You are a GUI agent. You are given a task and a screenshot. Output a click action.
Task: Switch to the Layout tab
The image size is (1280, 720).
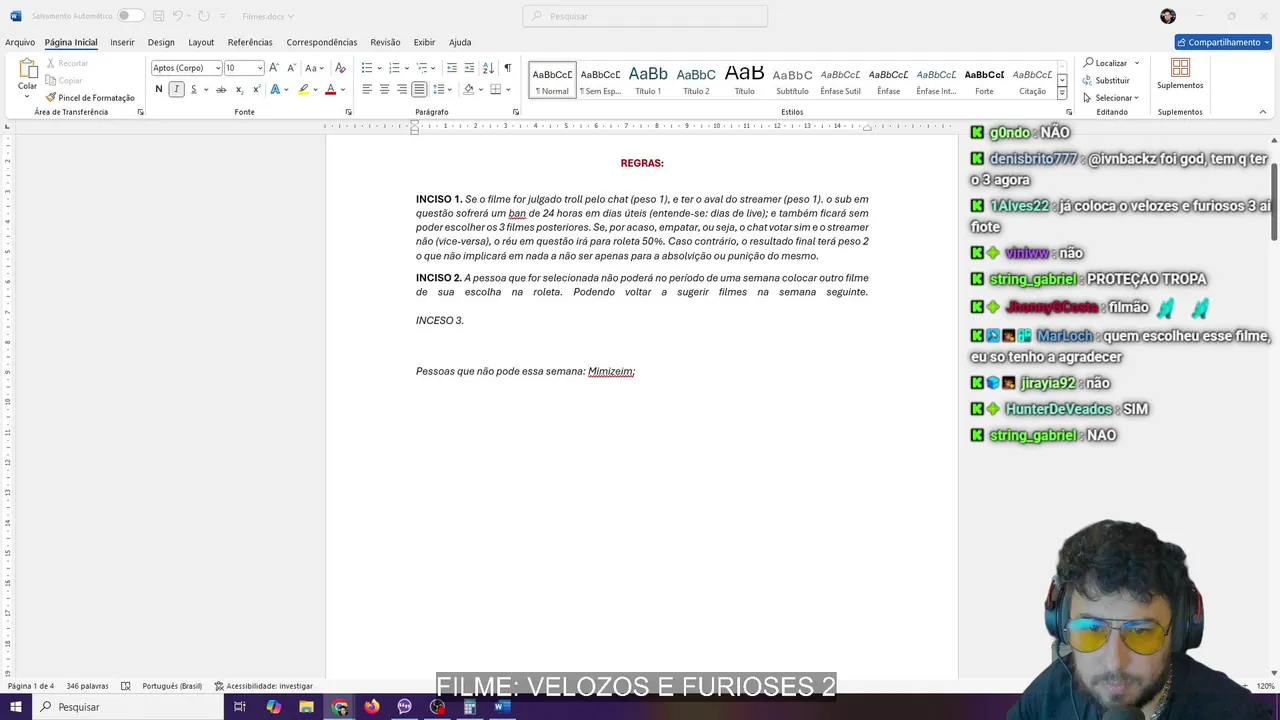201,42
